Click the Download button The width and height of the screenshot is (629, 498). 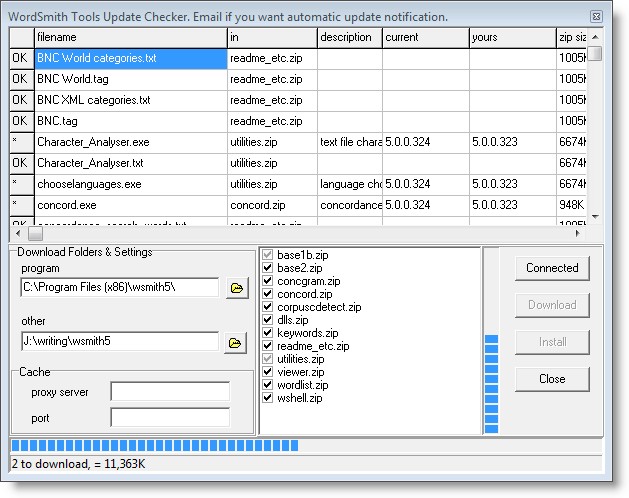(552, 305)
